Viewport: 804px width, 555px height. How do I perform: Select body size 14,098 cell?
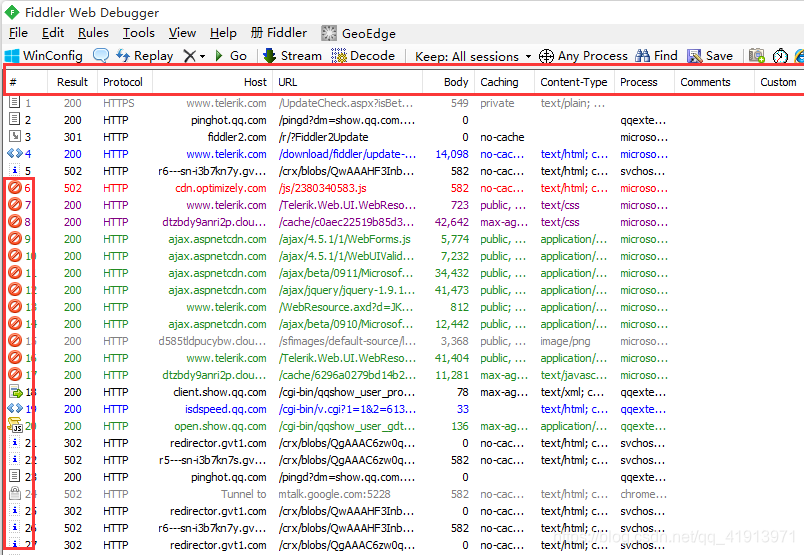pos(452,154)
